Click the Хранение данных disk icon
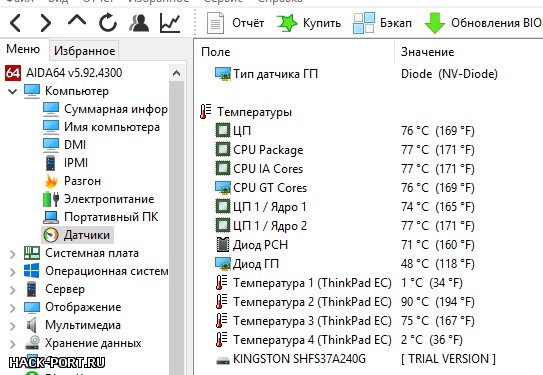The height and width of the screenshot is (375, 543). [x=33, y=342]
